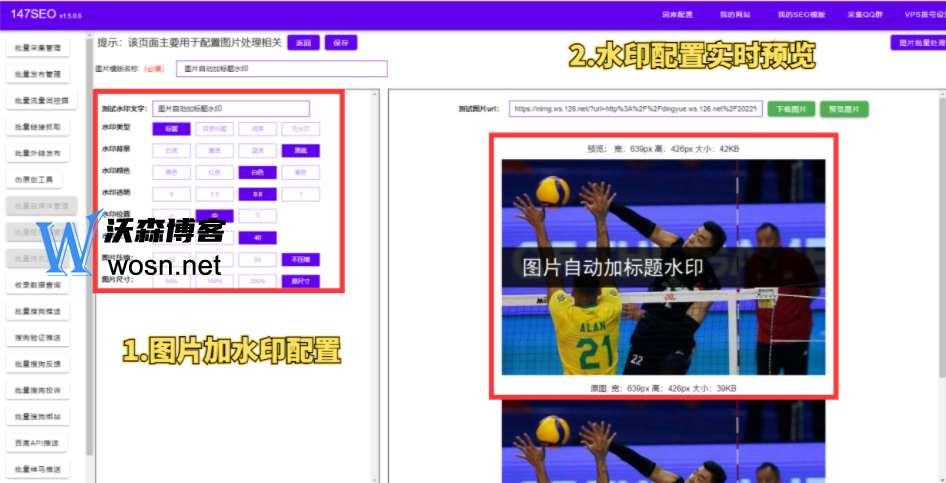Viewport: 946px width, 483px height.
Task: Click the purple 返回 button
Action: point(304,43)
